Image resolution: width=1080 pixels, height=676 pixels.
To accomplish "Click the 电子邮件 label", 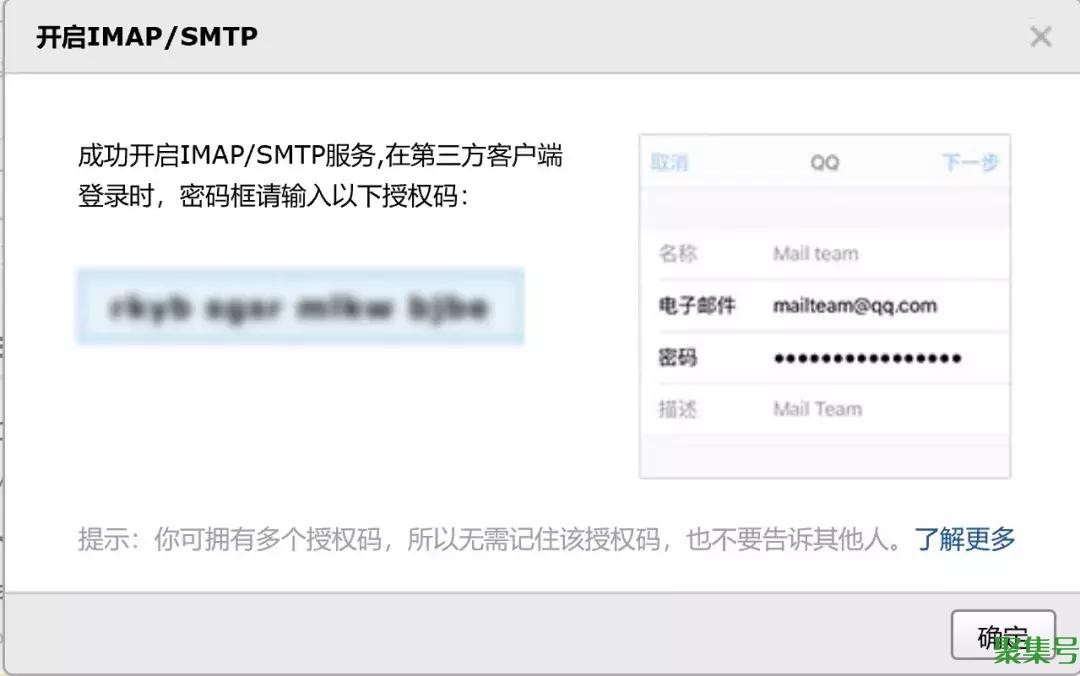I will tap(697, 305).
